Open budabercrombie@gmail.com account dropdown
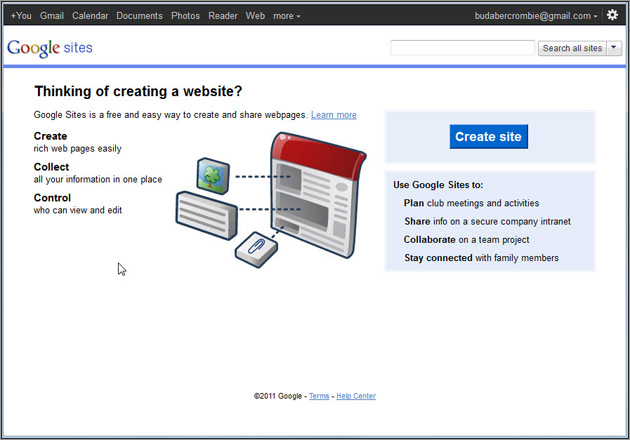Viewport: 630px width, 440px height. tap(536, 16)
